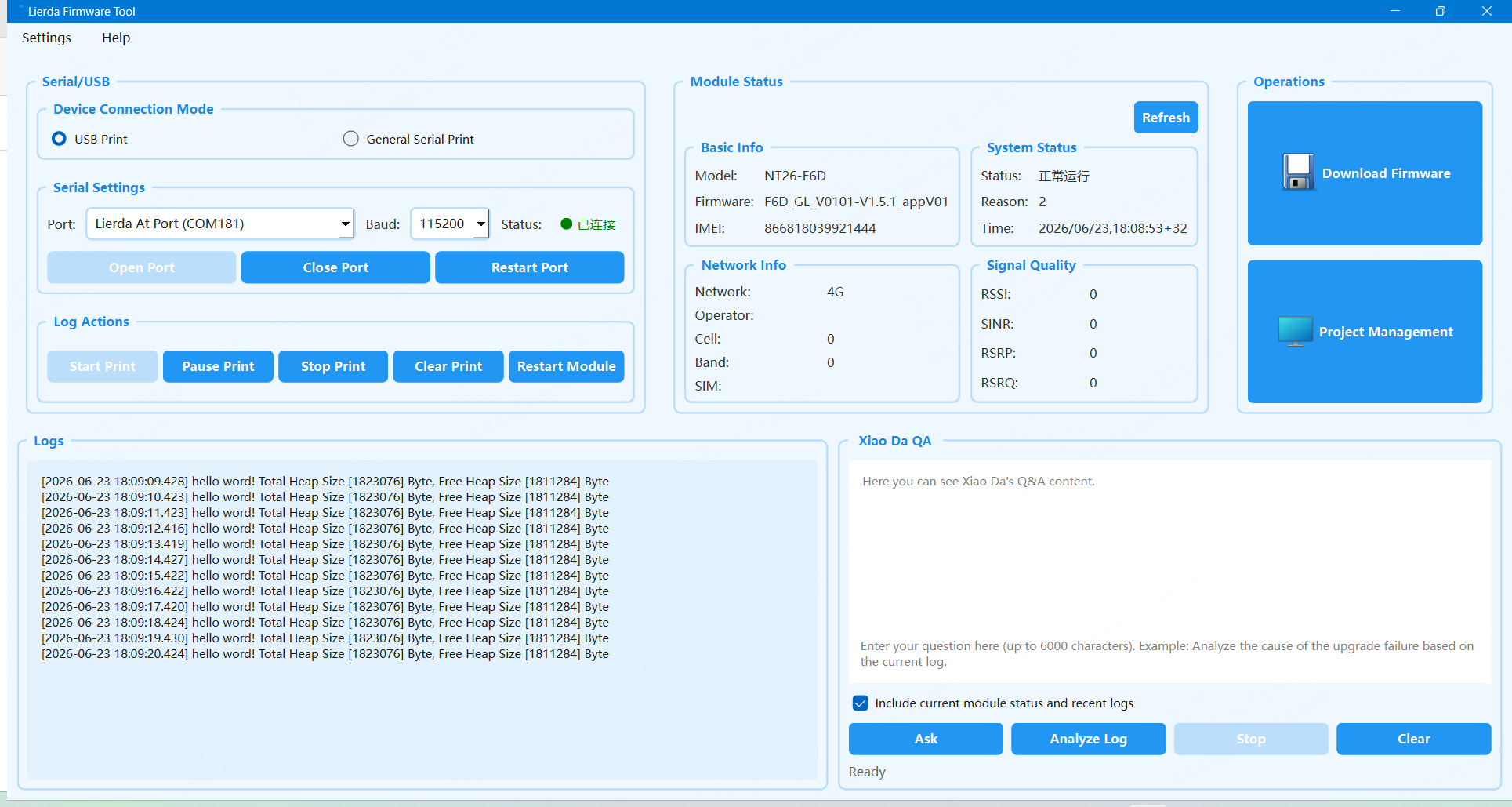Image resolution: width=1512 pixels, height=807 pixels.
Task: Close the serial port
Action: tap(335, 267)
